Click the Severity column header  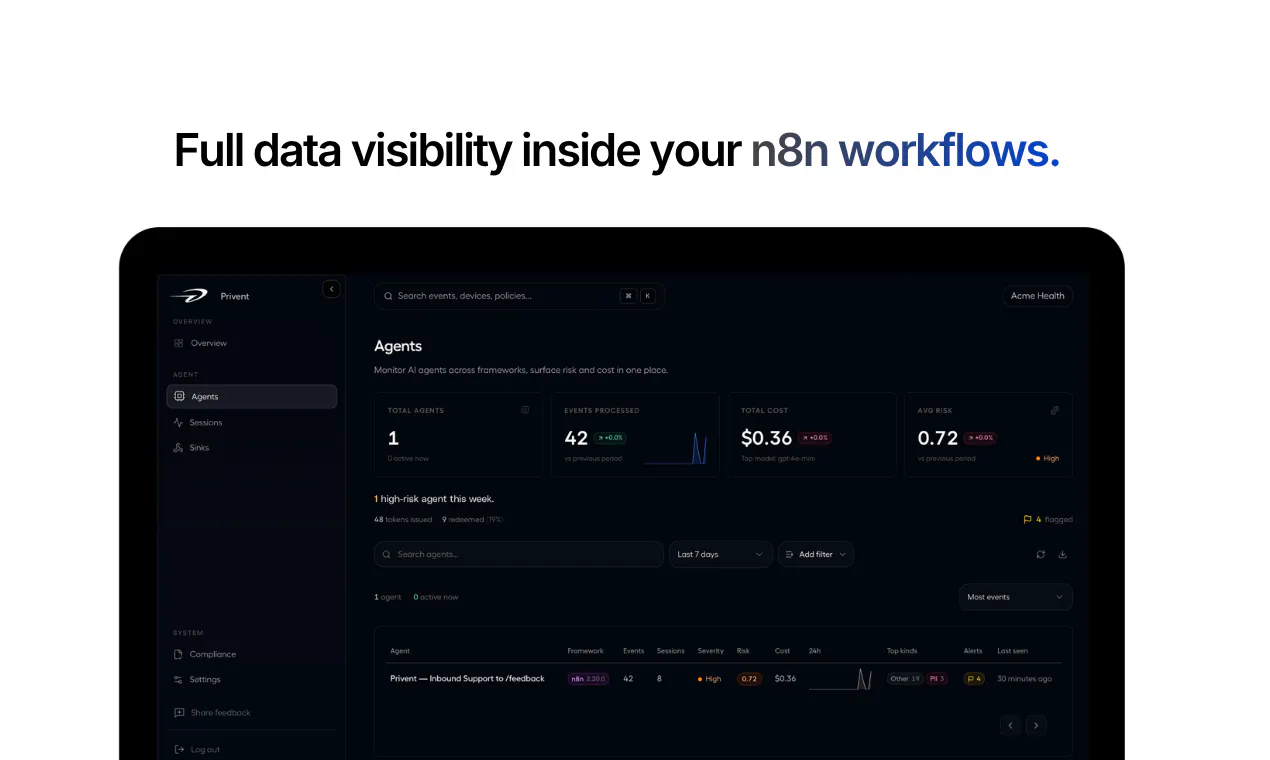tap(711, 651)
